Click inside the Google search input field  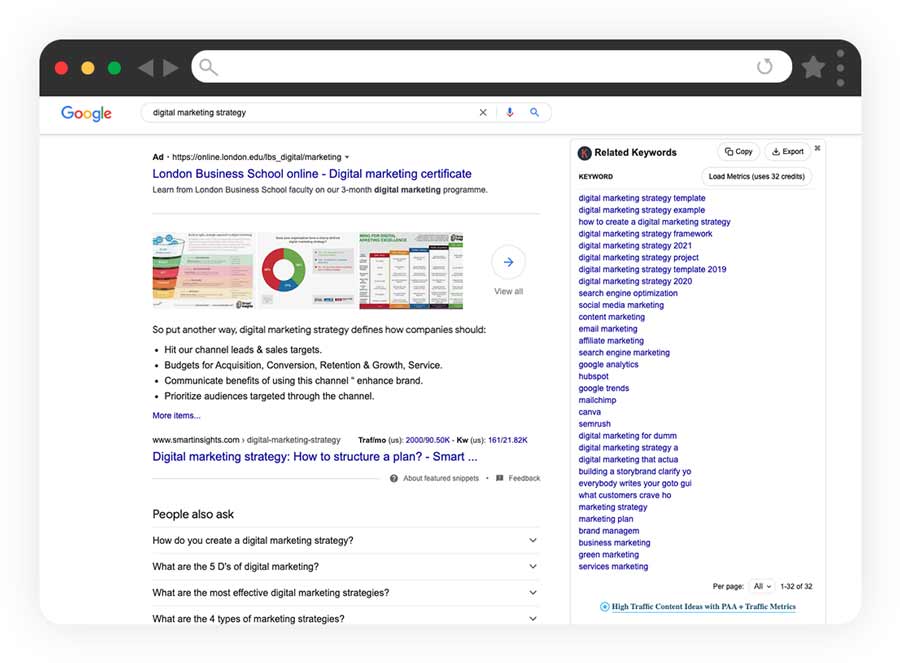(300, 112)
